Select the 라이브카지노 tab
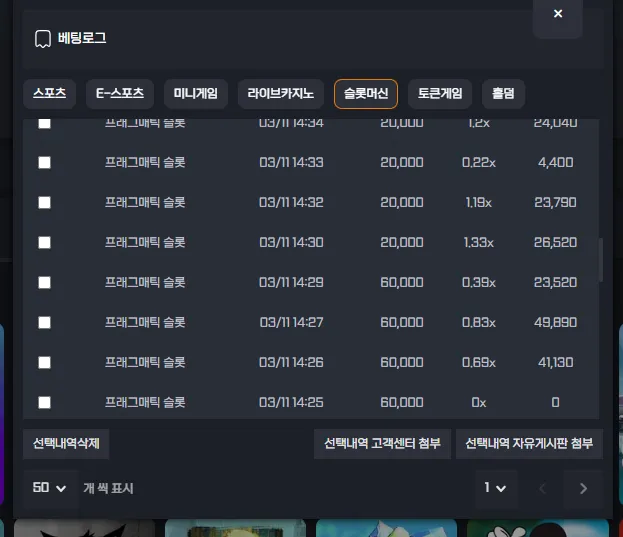 coord(281,94)
